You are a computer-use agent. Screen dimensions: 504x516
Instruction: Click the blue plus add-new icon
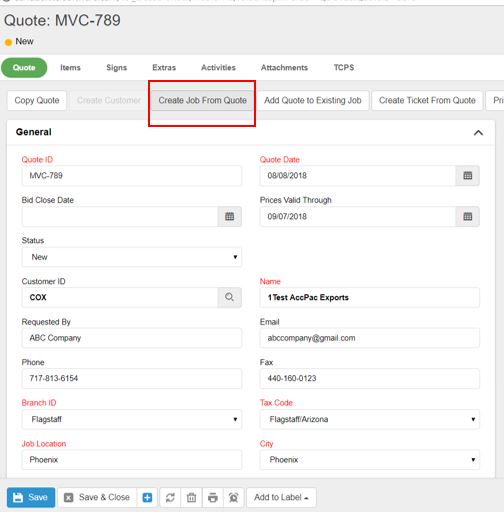tap(147, 497)
